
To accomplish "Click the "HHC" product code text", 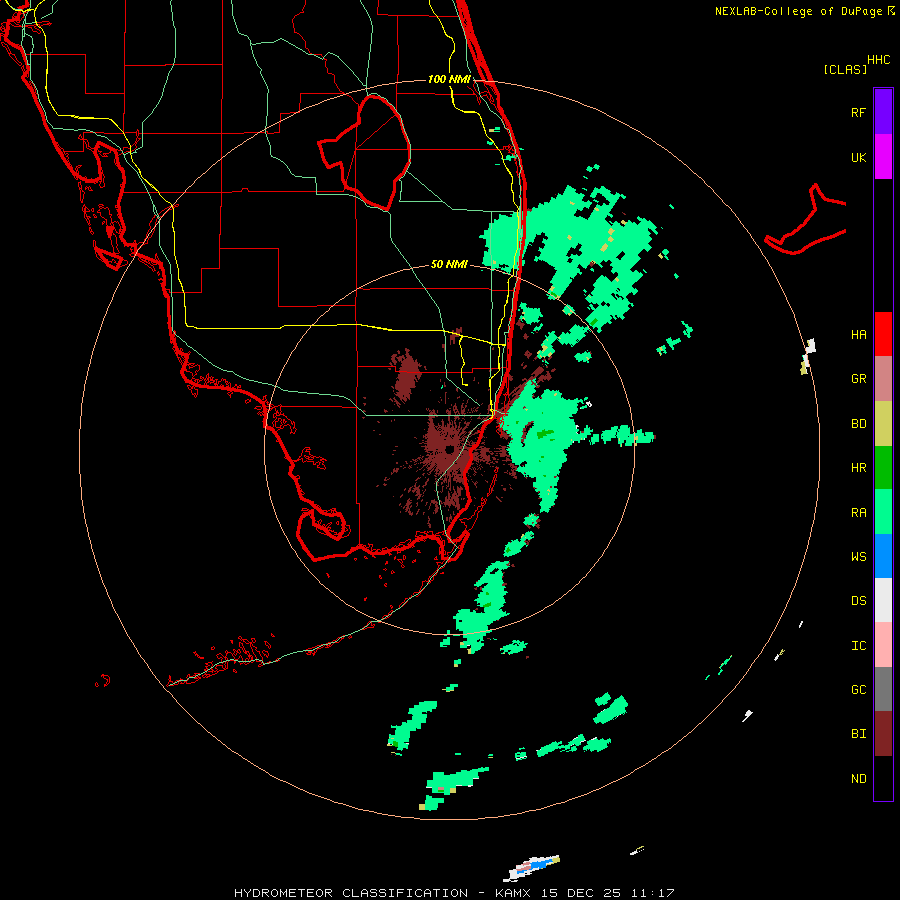I will click(878, 60).
